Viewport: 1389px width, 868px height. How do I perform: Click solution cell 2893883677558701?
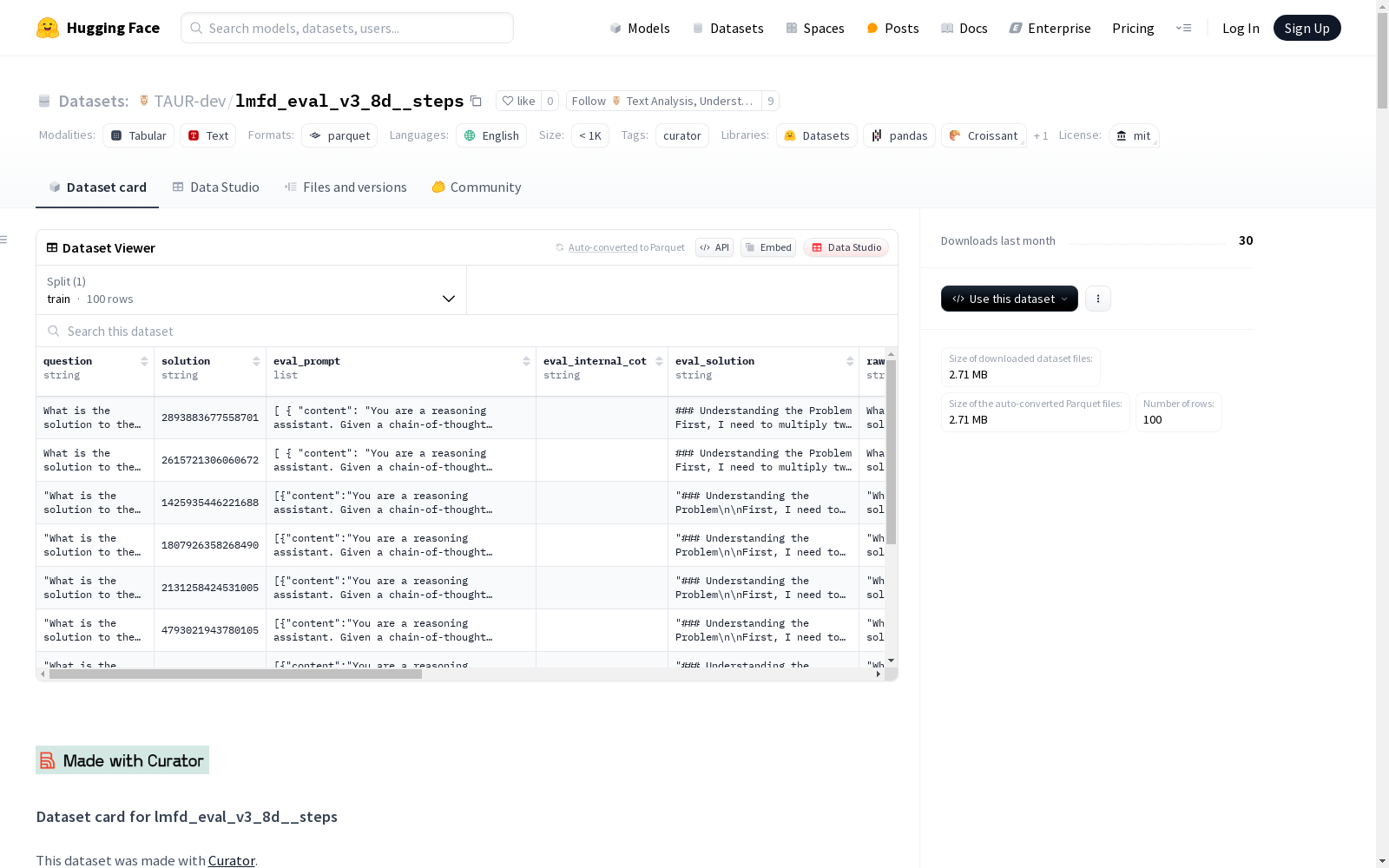(210, 418)
